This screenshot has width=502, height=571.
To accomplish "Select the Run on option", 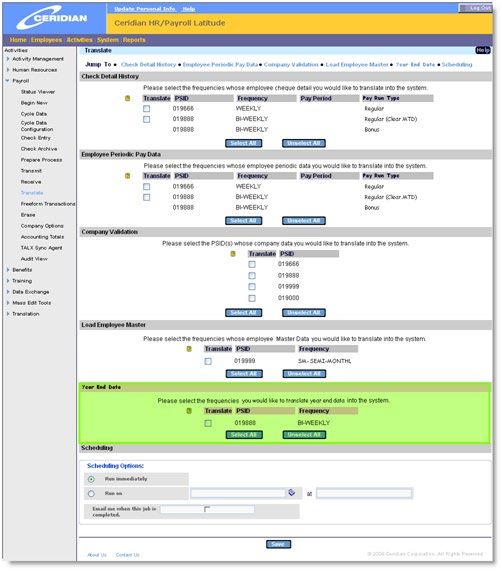I will pos(91,493).
